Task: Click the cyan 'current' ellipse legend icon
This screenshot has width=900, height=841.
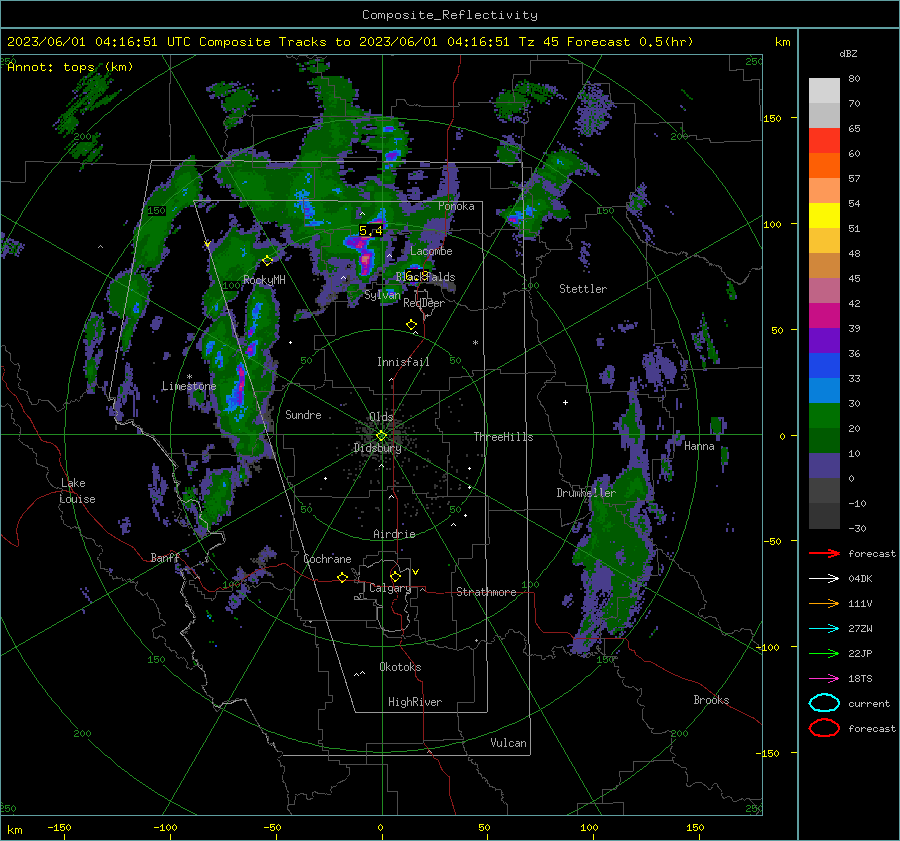Action: (x=824, y=703)
